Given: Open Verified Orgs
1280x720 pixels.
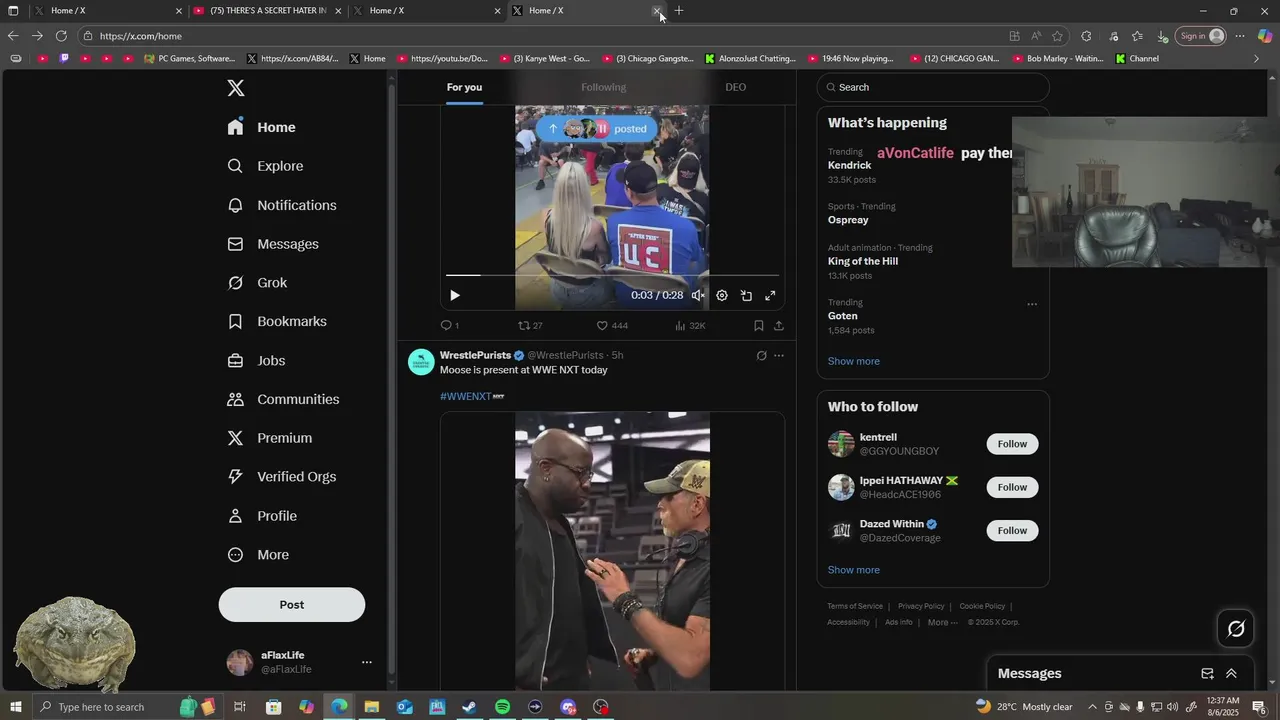Looking at the screenshot, I should 281,477.
